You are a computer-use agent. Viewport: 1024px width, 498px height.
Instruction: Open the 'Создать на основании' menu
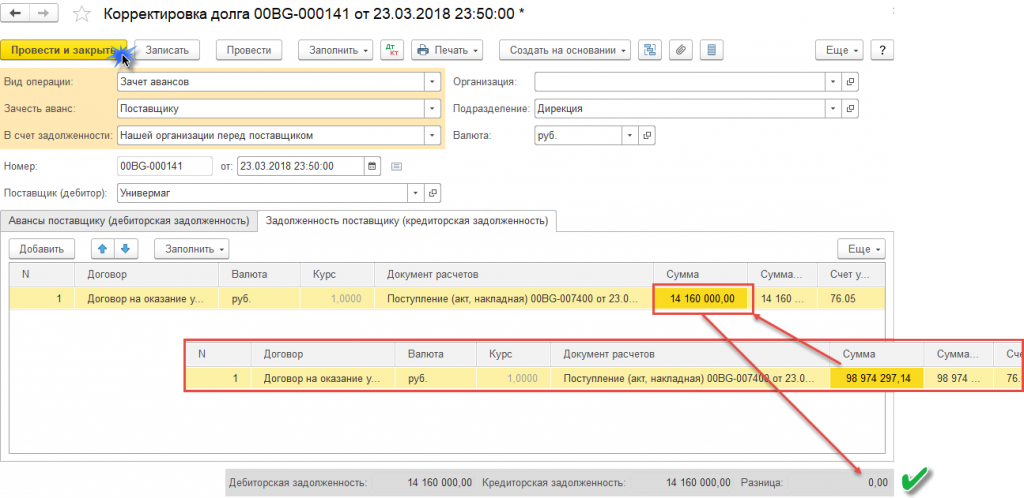(568, 50)
